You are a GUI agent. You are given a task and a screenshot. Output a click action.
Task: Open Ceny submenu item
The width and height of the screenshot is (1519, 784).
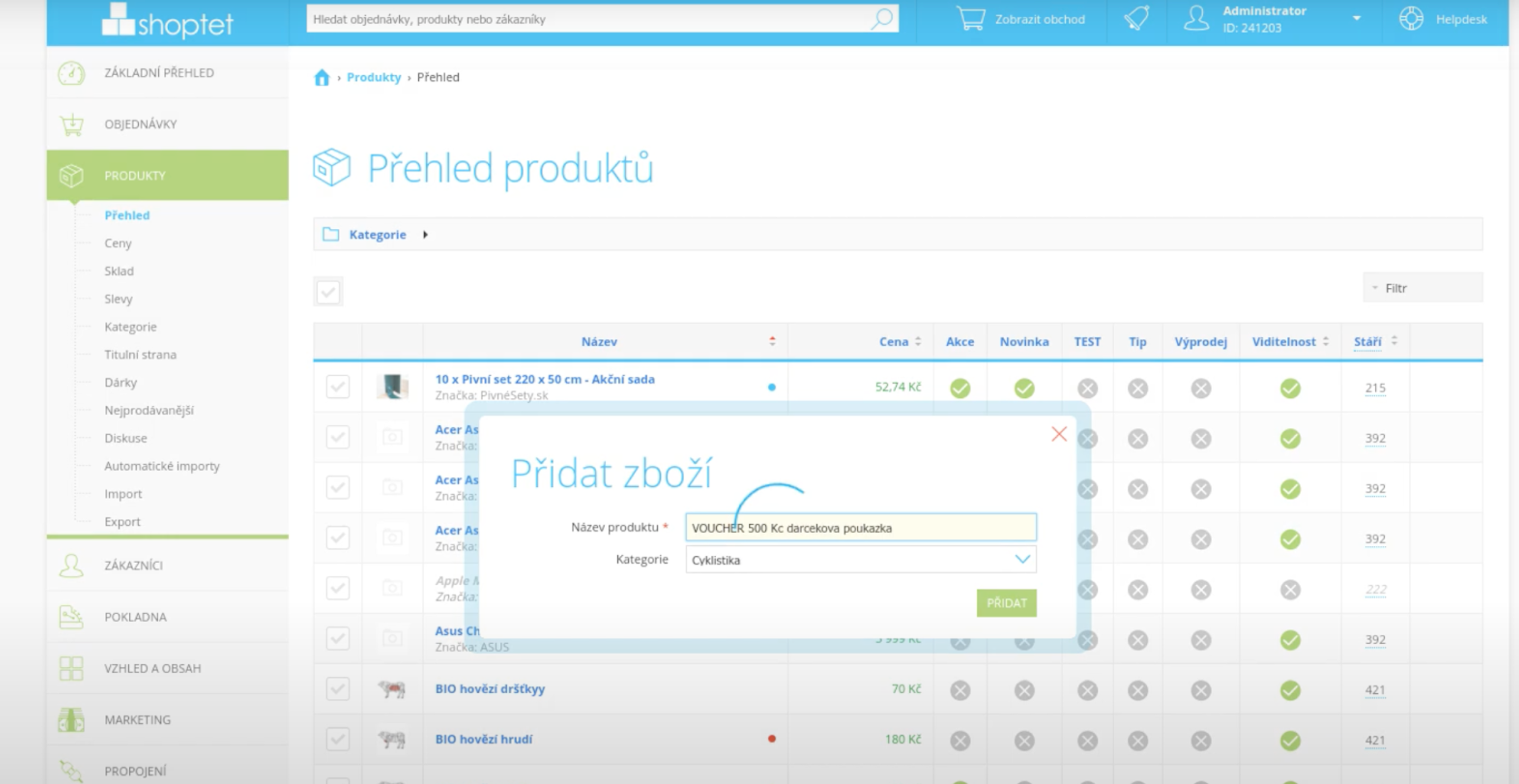click(118, 243)
